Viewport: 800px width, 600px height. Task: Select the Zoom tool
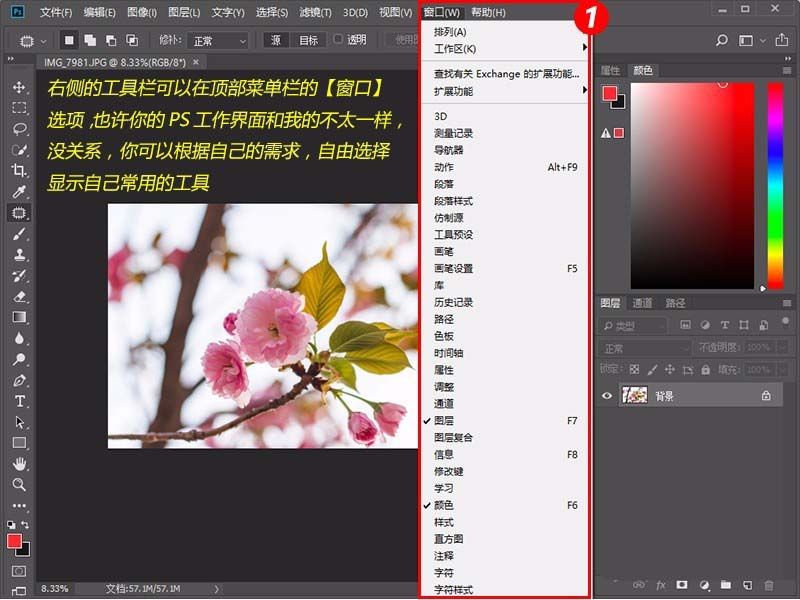pos(19,486)
